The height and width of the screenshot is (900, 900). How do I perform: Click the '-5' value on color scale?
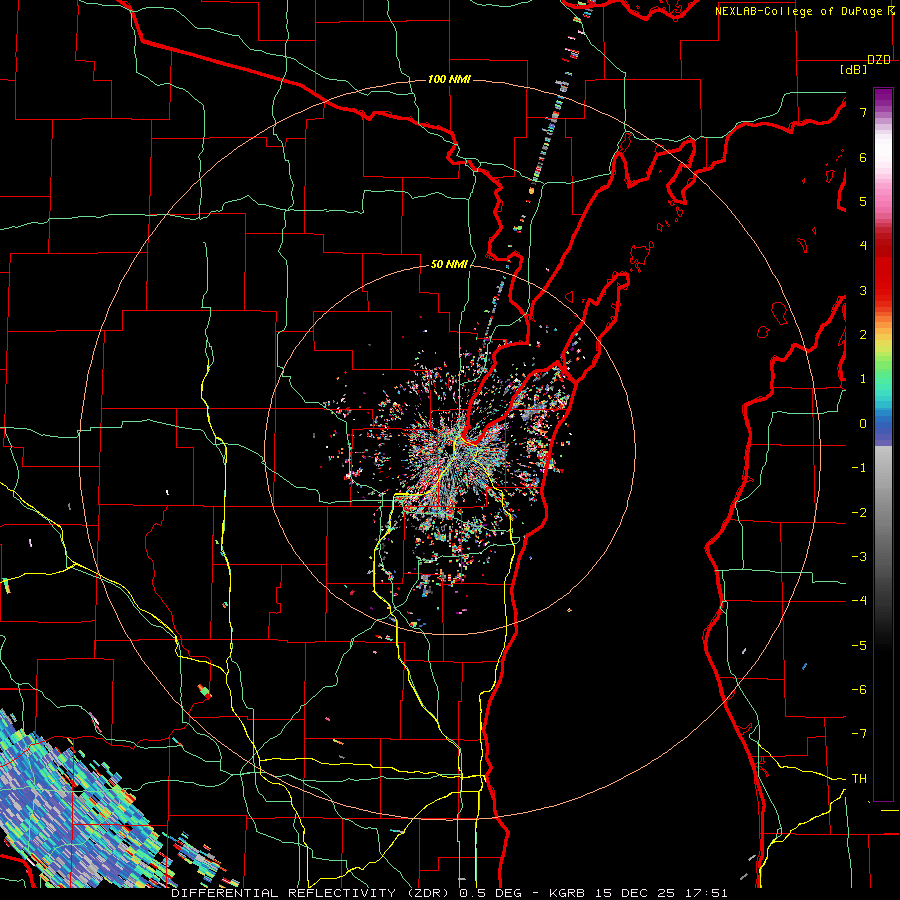859,646
